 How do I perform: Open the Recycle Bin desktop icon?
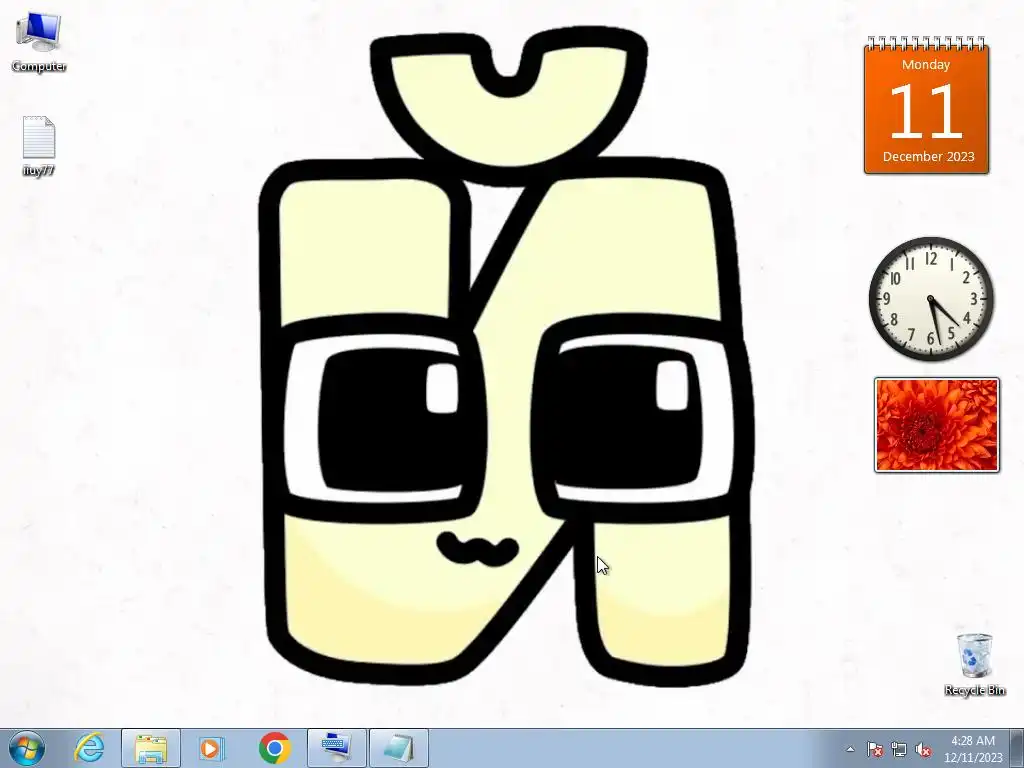(x=974, y=664)
